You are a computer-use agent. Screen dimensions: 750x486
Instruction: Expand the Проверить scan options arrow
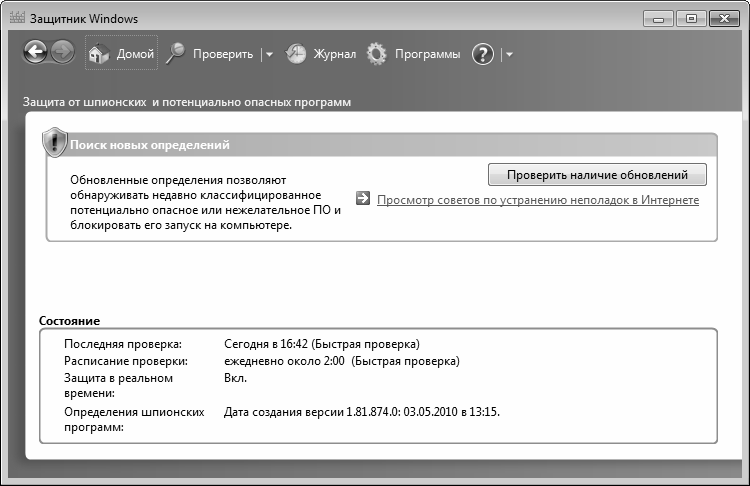269,55
